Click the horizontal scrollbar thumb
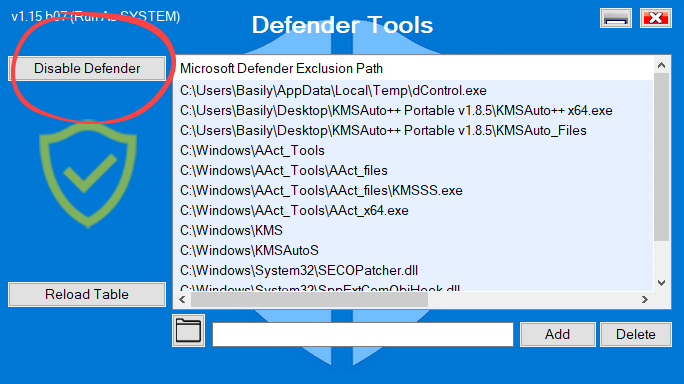Image resolution: width=684 pixels, height=384 pixels. click(x=309, y=299)
